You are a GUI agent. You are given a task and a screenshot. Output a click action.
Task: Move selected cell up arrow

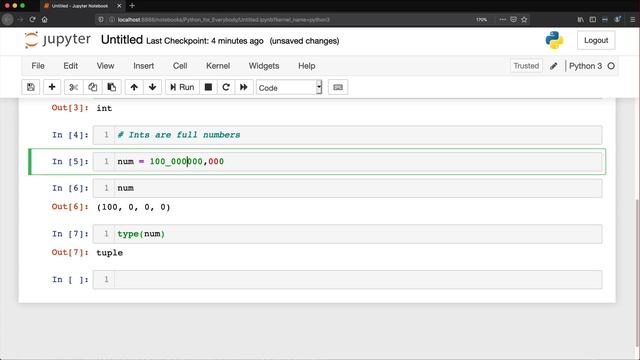tap(134, 87)
